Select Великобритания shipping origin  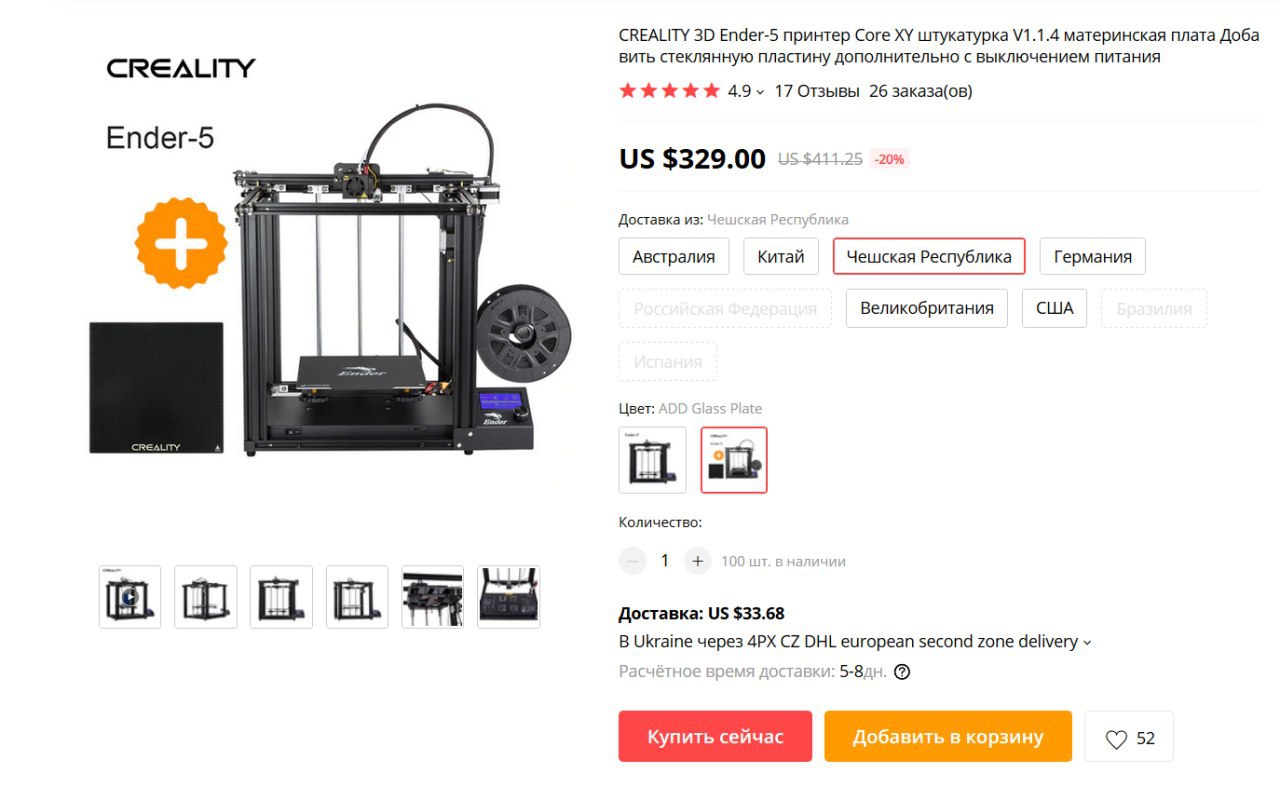[927, 308]
